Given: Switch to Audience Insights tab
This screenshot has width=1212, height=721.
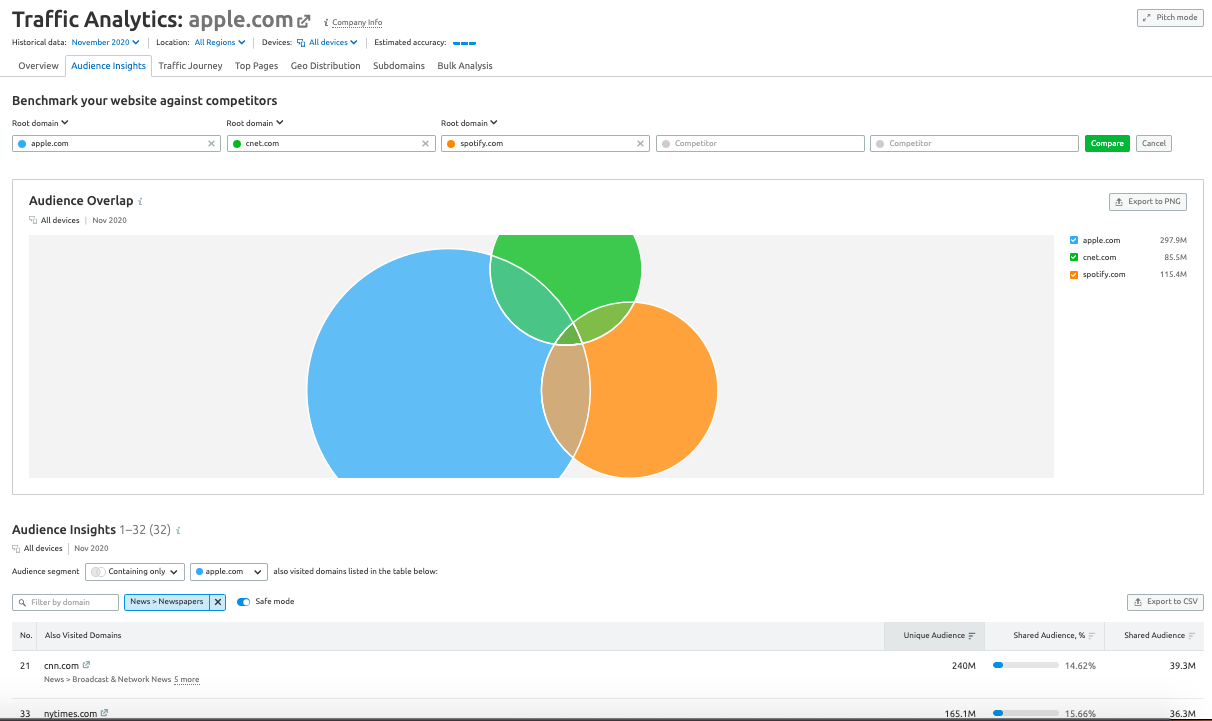Looking at the screenshot, I should (109, 66).
